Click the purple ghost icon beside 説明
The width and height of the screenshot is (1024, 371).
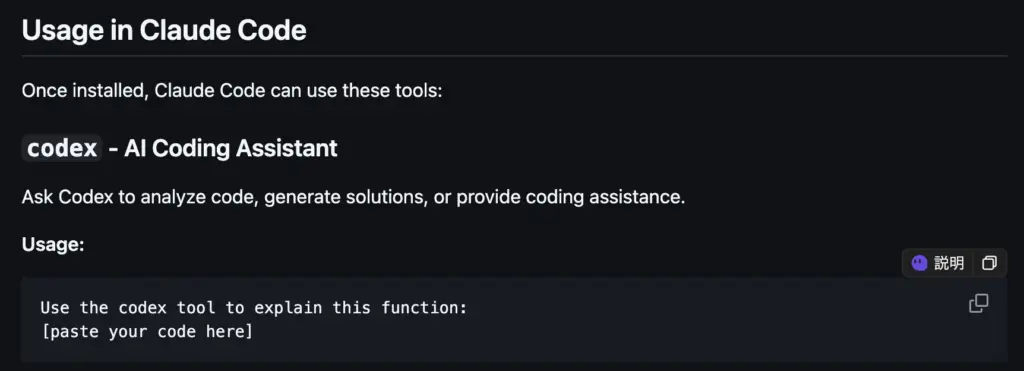(920, 263)
